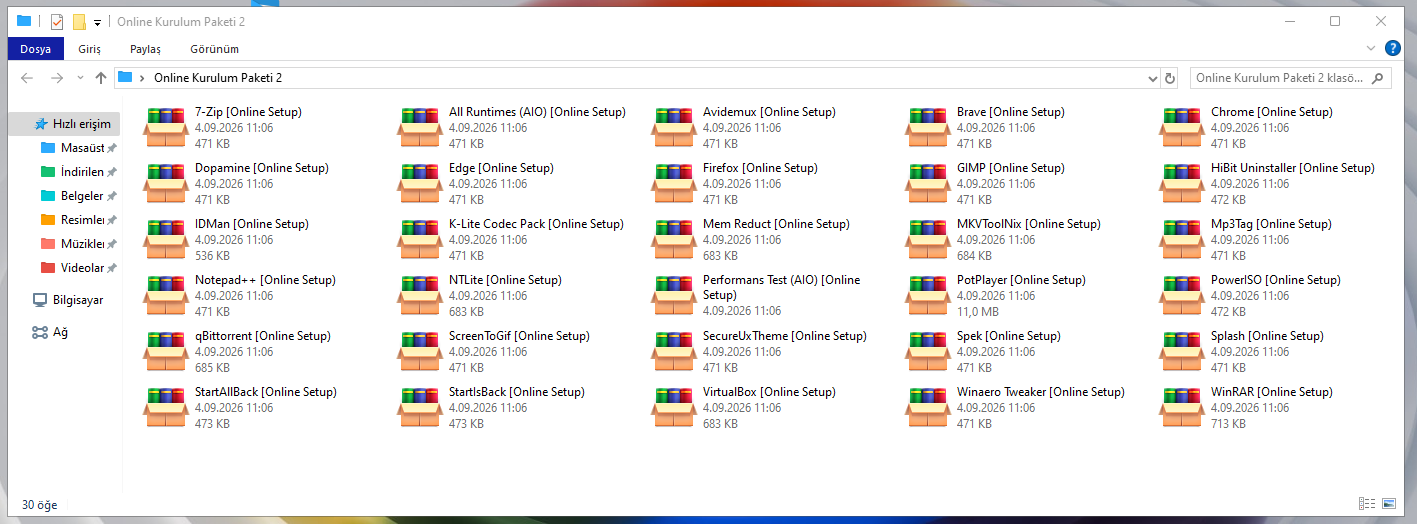Click the file name "SecureUxTheme [Online Setup]"
The width and height of the screenshot is (1417, 524).
point(785,336)
